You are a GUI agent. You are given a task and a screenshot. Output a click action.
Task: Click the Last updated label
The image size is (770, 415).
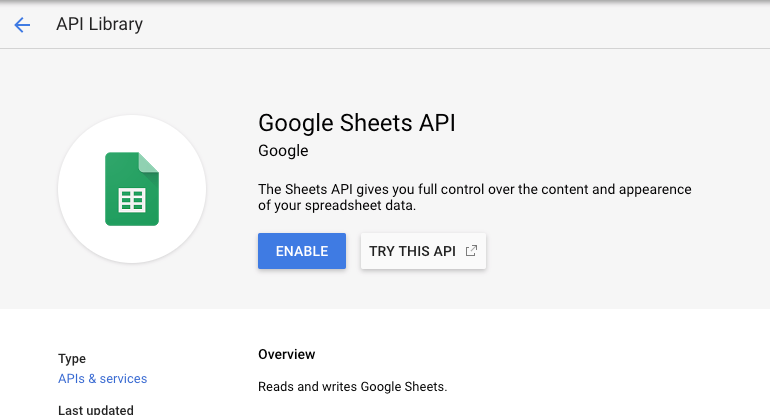96,410
